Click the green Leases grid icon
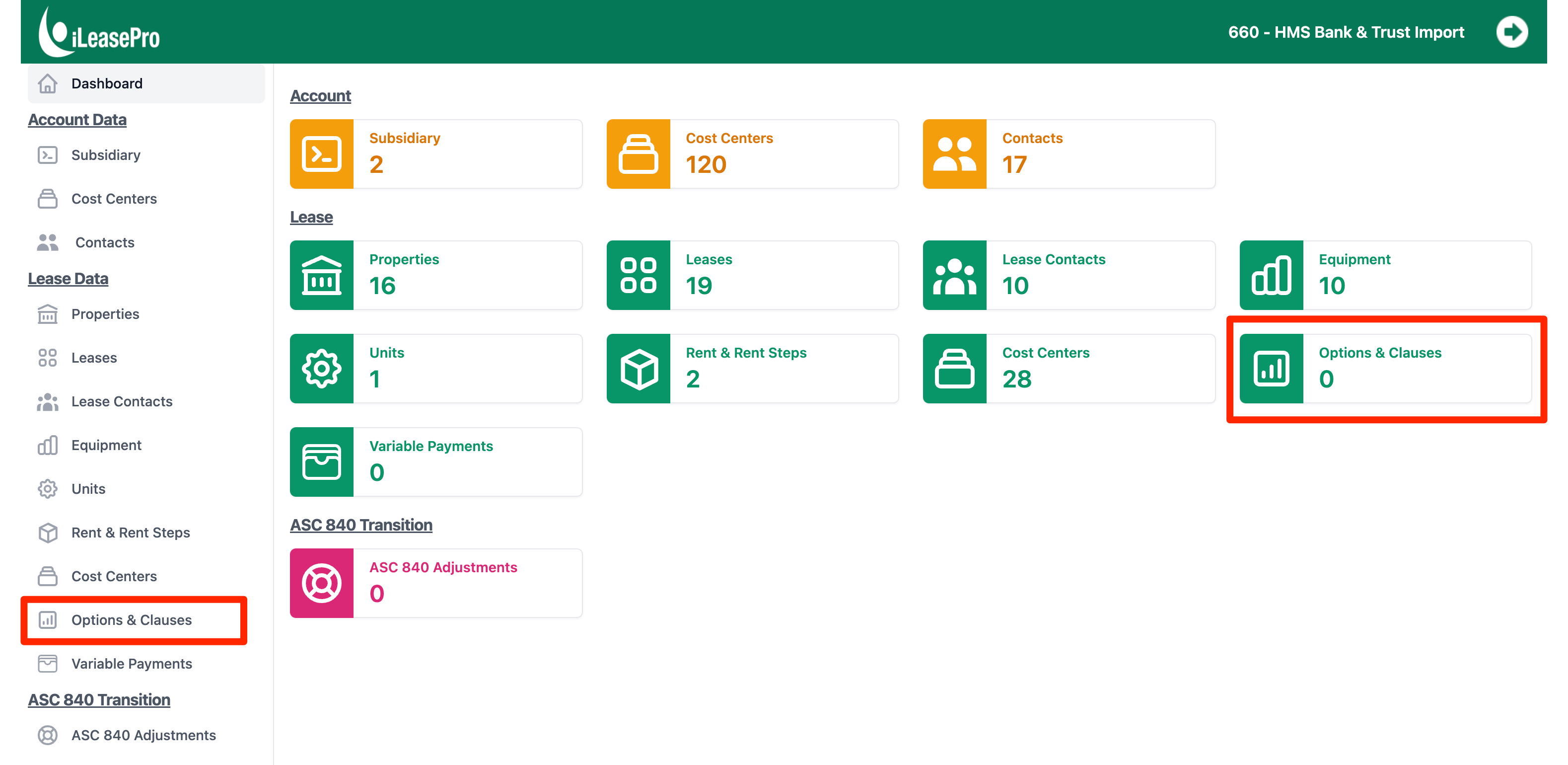1568x765 pixels. point(638,275)
